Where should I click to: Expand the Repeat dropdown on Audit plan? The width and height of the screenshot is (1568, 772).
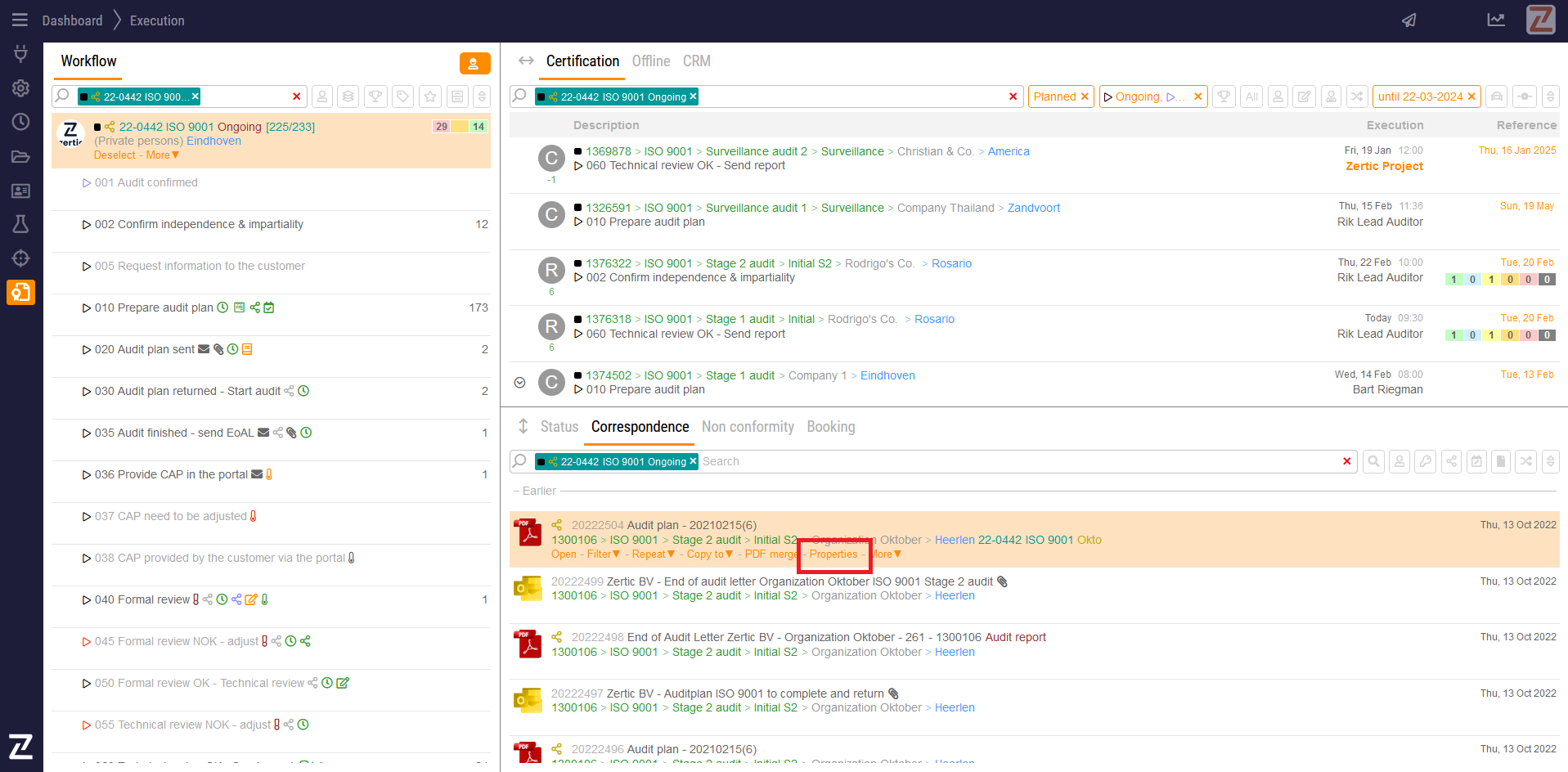point(653,554)
